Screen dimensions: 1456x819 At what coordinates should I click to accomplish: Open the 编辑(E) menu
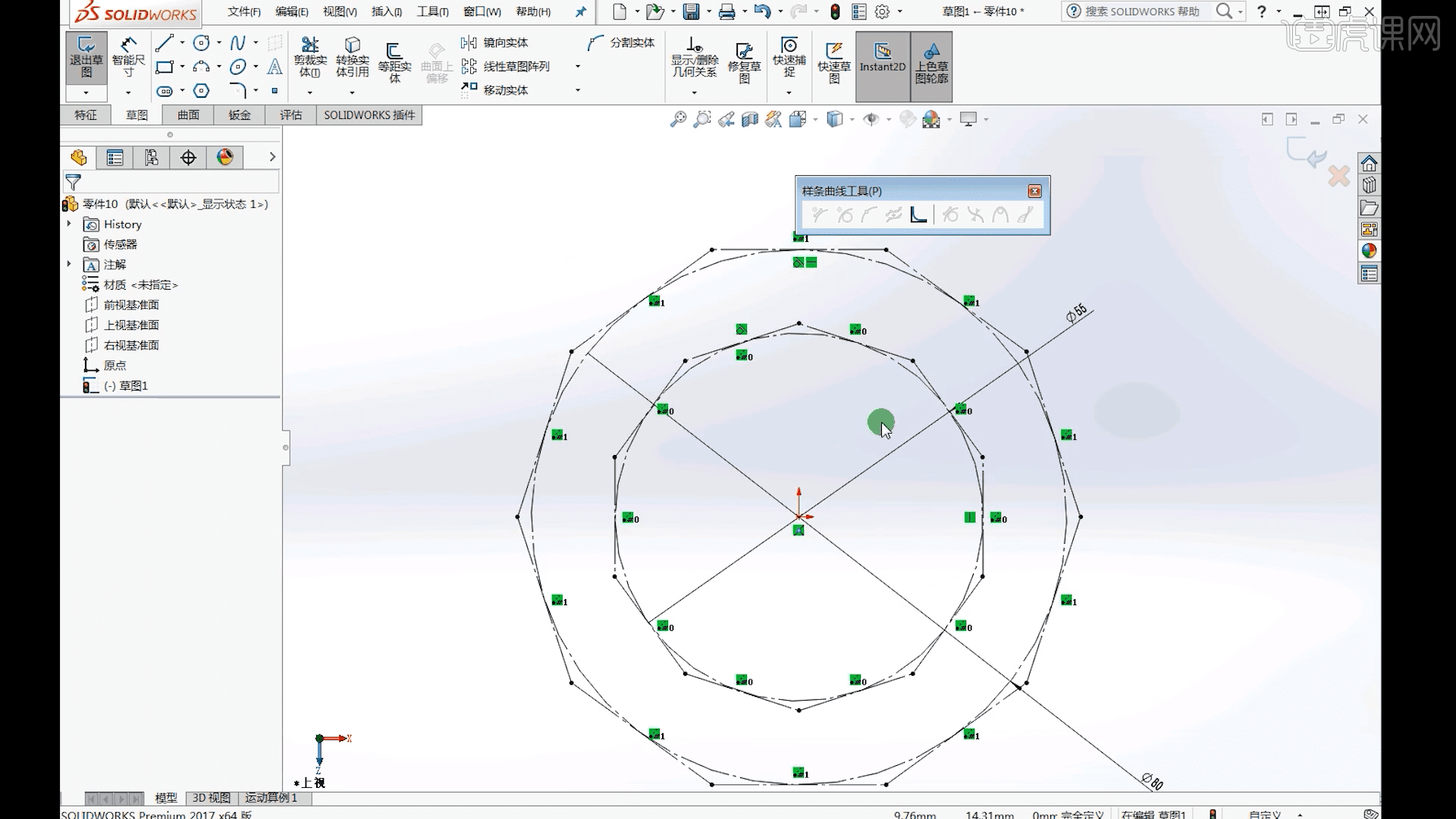pyautogui.click(x=292, y=11)
